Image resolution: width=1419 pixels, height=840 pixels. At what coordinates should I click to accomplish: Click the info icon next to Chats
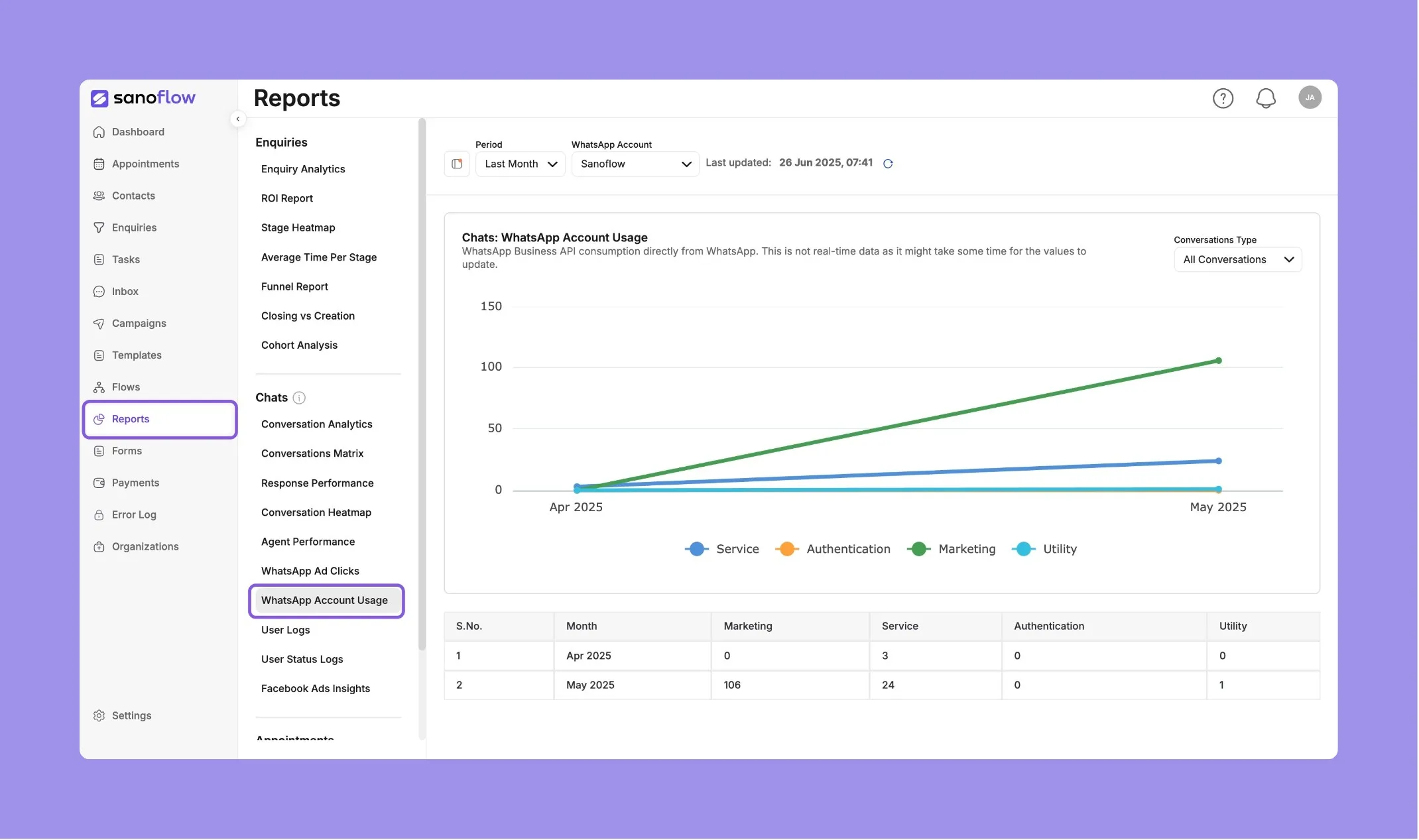(300, 398)
